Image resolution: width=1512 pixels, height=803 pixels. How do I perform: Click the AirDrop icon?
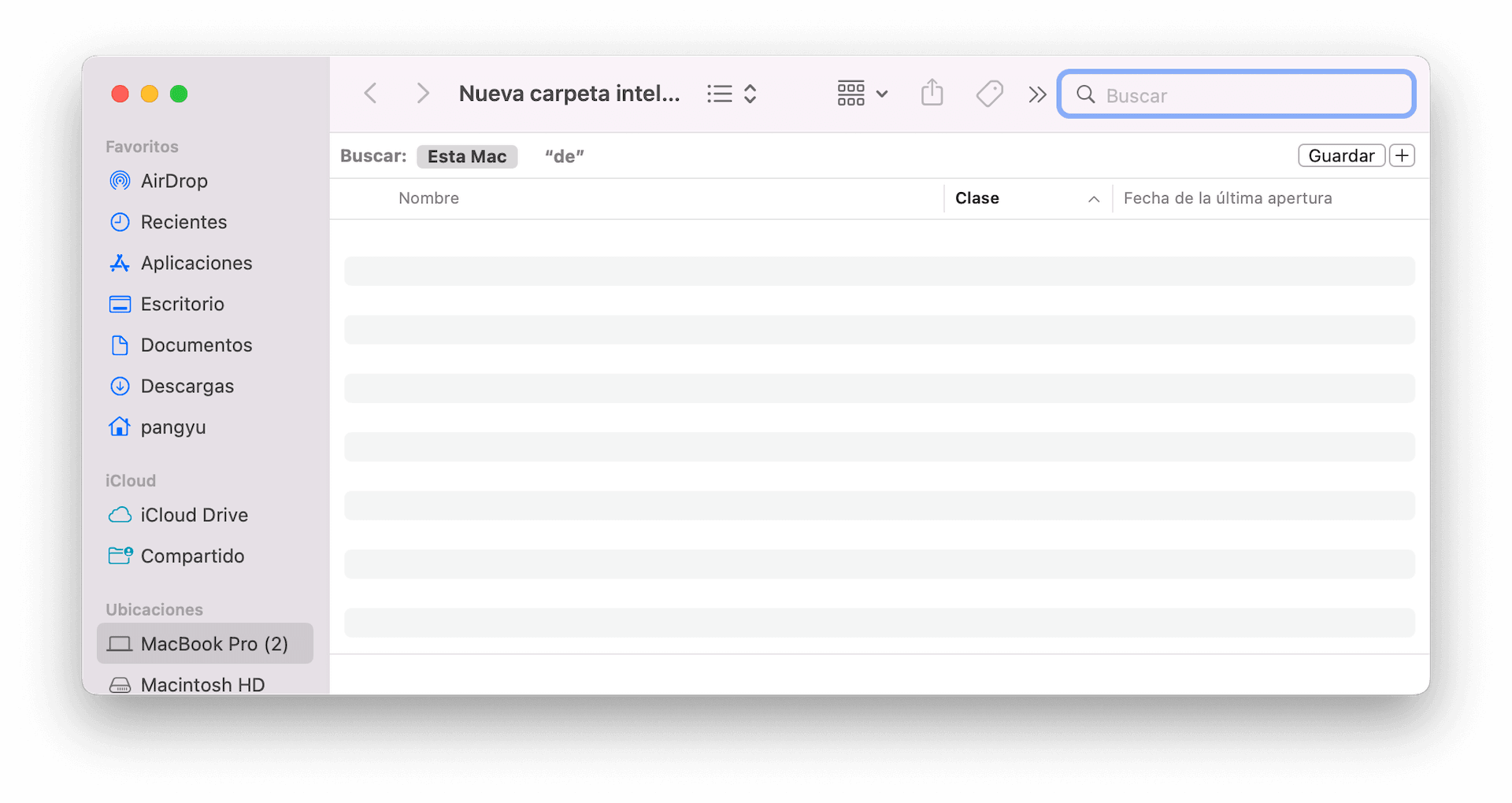click(120, 181)
